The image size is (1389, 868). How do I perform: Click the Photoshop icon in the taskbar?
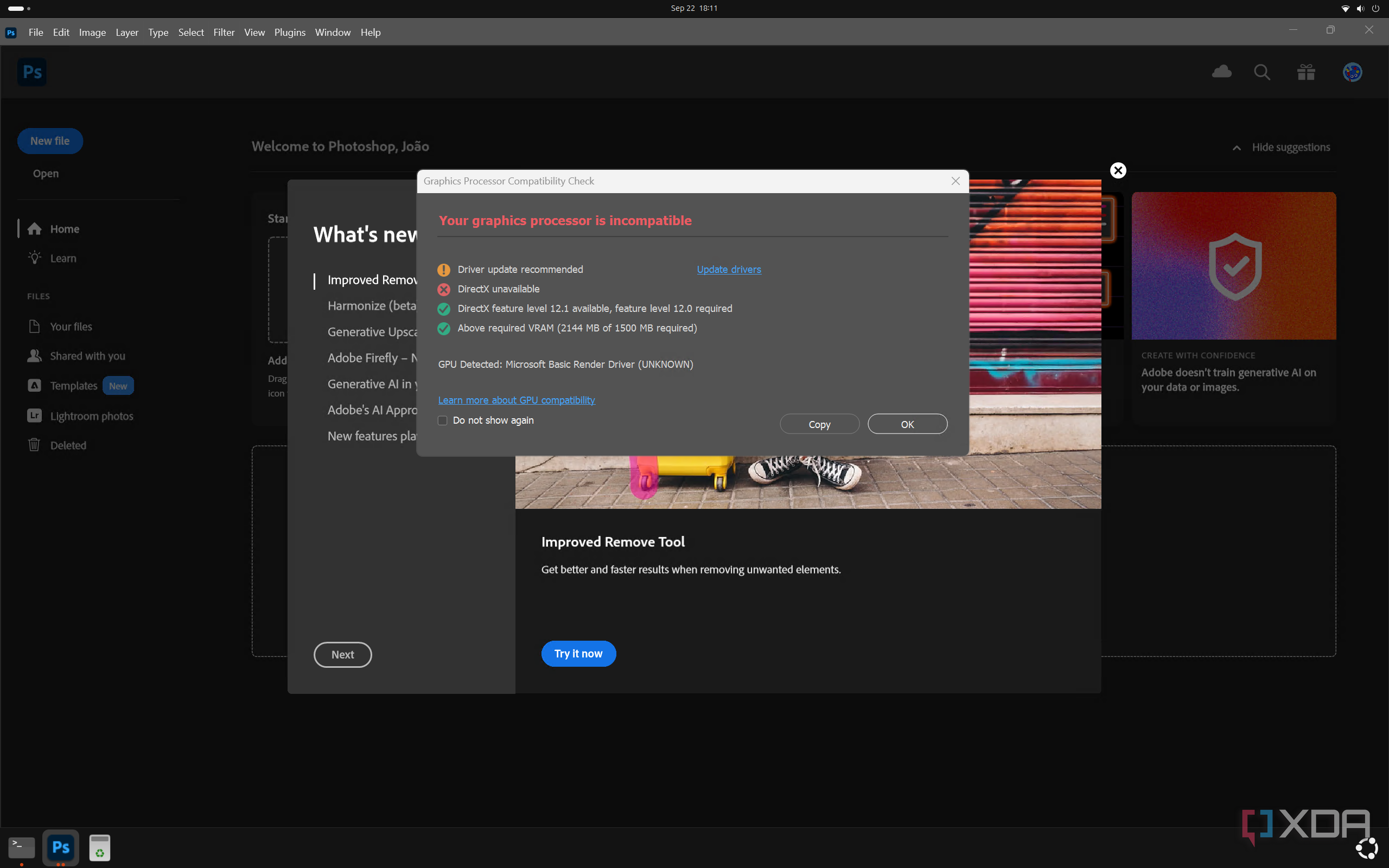point(60,847)
